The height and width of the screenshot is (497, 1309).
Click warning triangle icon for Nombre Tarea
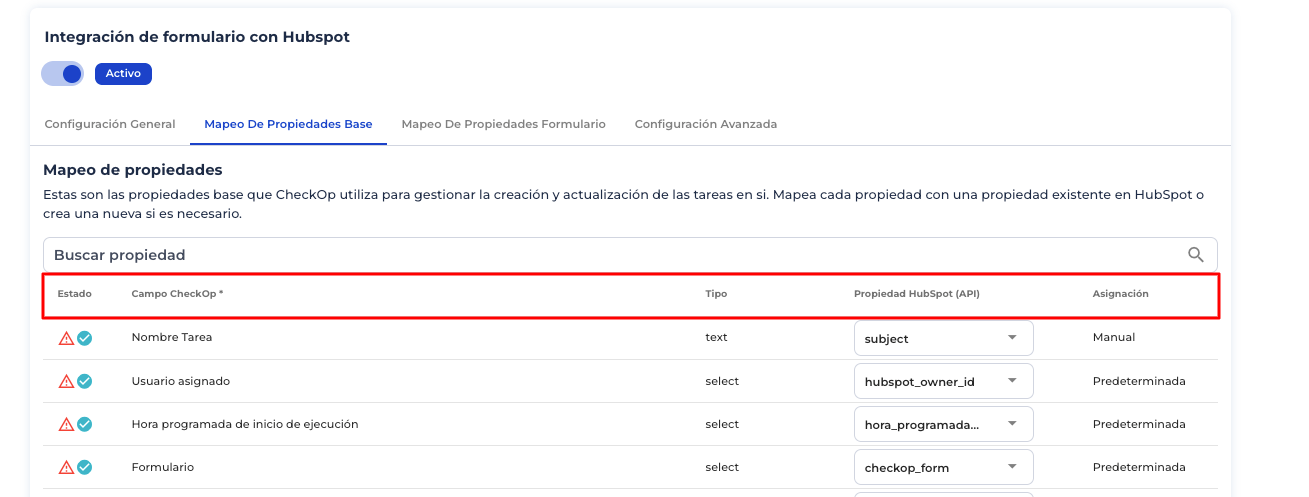(x=66, y=338)
